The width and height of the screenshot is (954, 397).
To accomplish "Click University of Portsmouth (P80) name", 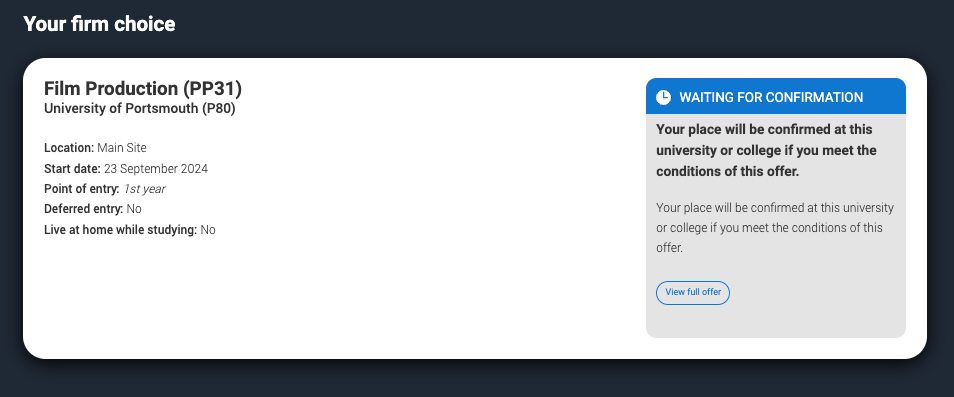I will (139, 109).
